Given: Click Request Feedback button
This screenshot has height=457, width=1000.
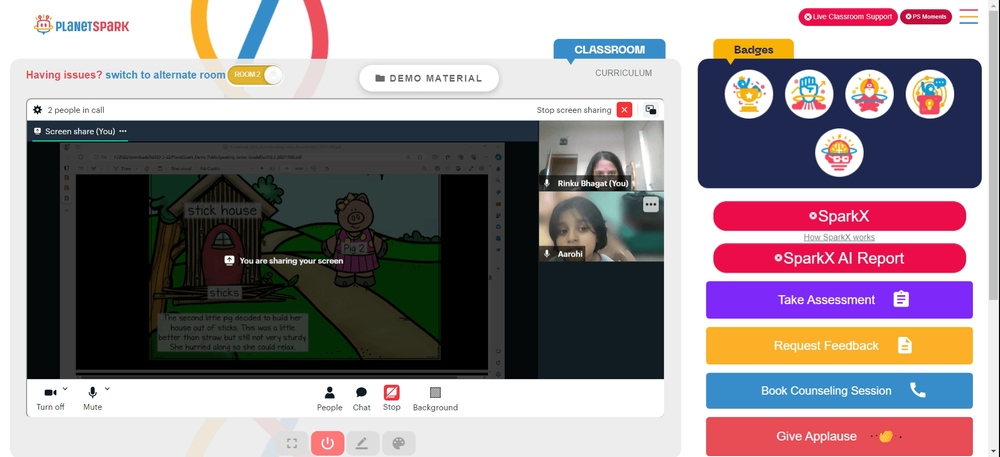Looking at the screenshot, I should 839,345.
